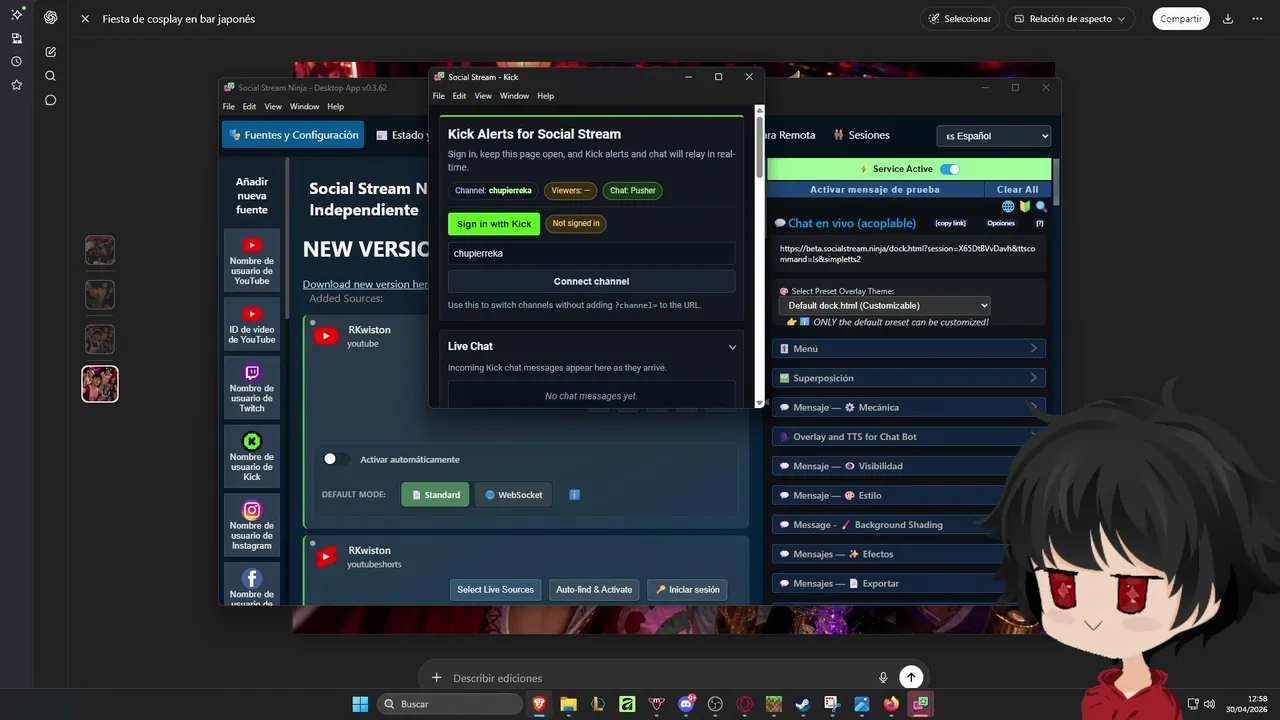Viewport: 1280px width, 720px height.
Task: Expand Overlay and TTS for Chat Bot
Action: [x=909, y=436]
